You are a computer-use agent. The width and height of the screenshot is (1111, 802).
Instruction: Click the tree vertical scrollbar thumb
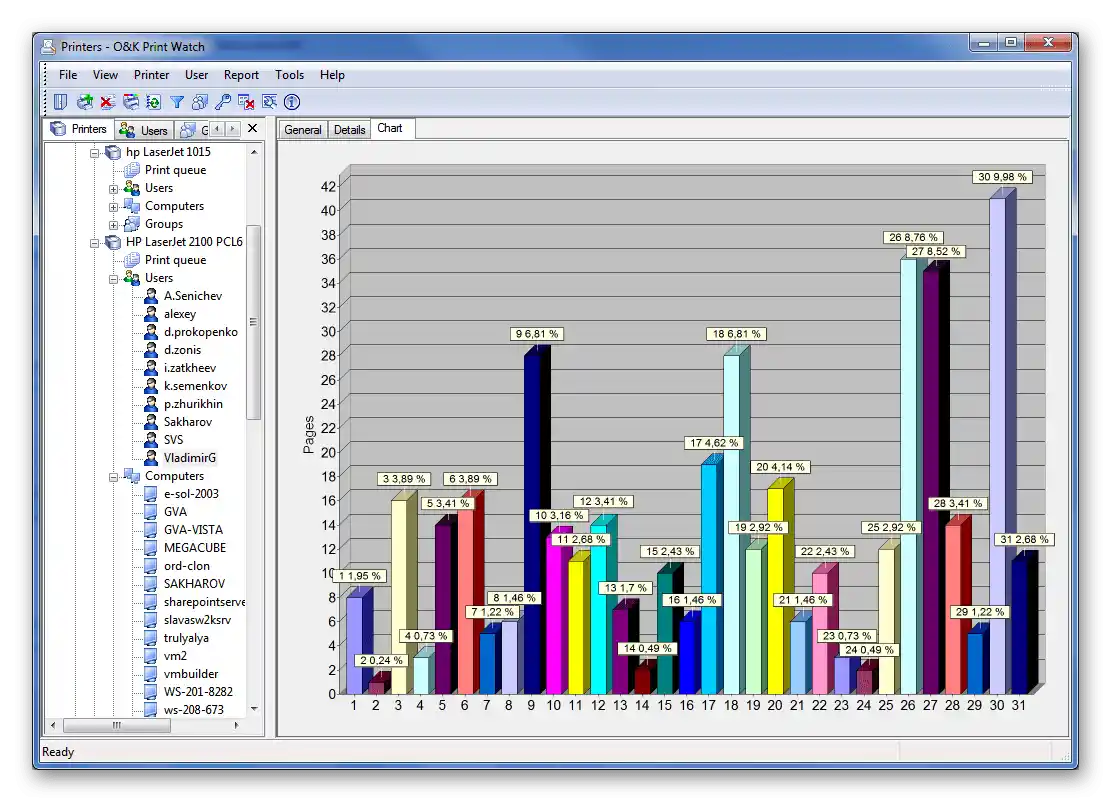click(x=253, y=322)
